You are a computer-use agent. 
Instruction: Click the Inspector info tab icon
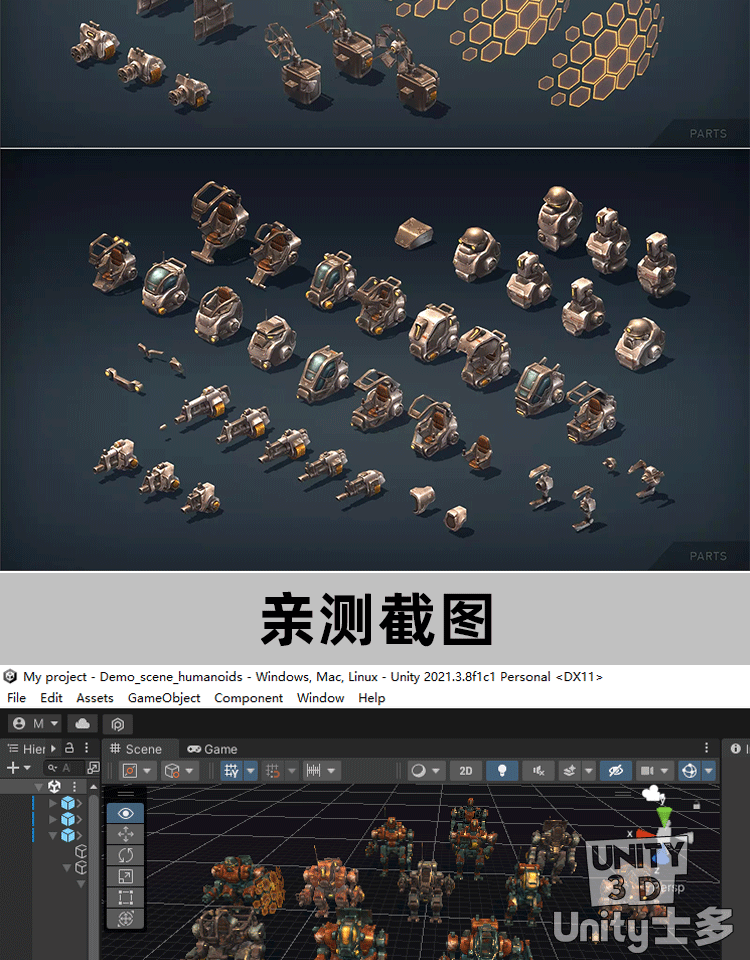pos(736,748)
